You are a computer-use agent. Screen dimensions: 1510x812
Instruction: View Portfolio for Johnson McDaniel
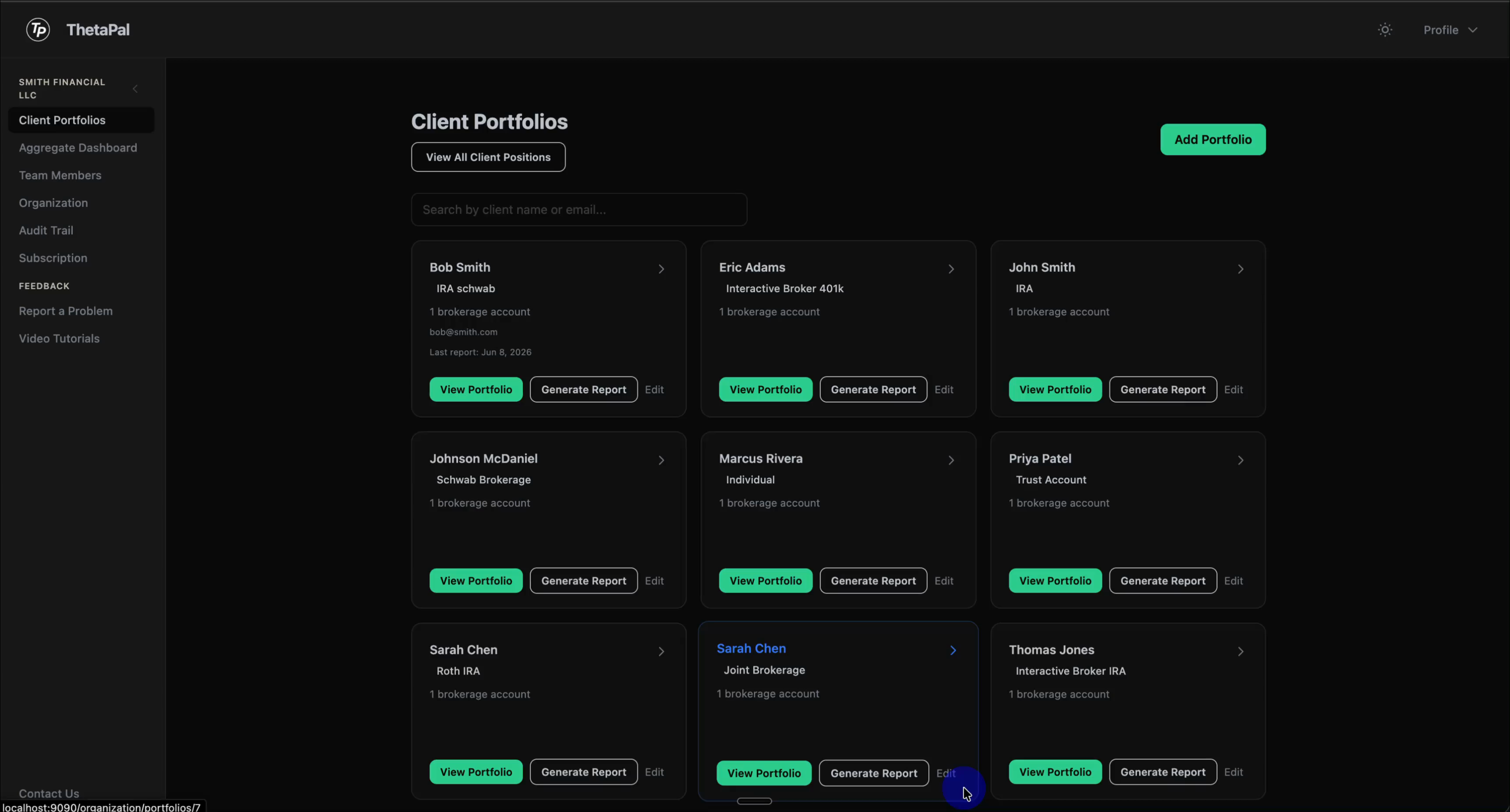pos(476,581)
